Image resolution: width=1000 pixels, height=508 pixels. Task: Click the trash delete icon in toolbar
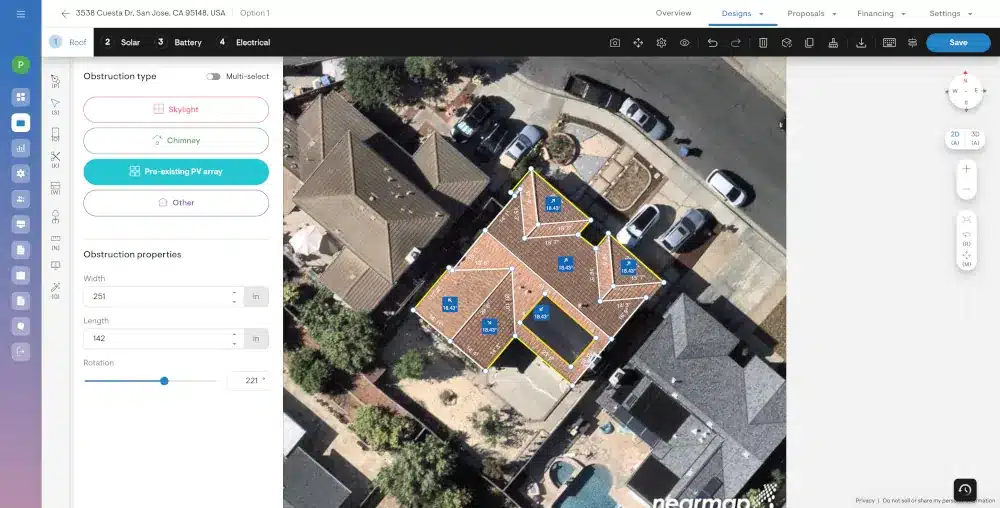763,43
